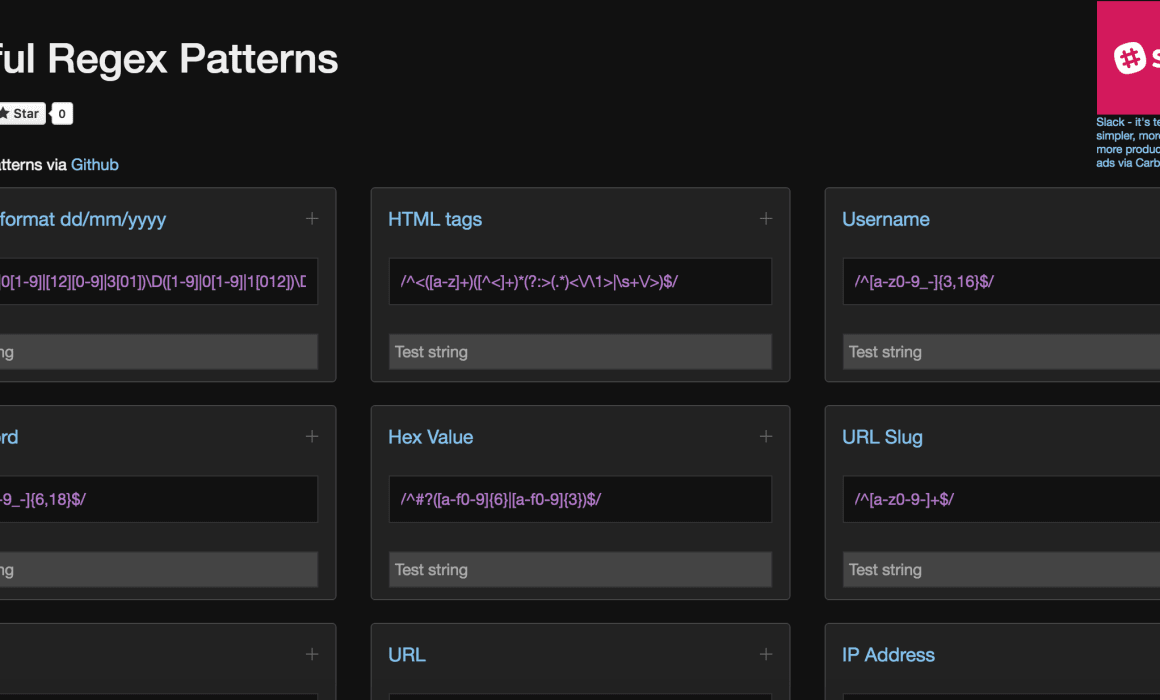Open the Username pattern title
The height and width of the screenshot is (700, 1160).
click(x=886, y=219)
